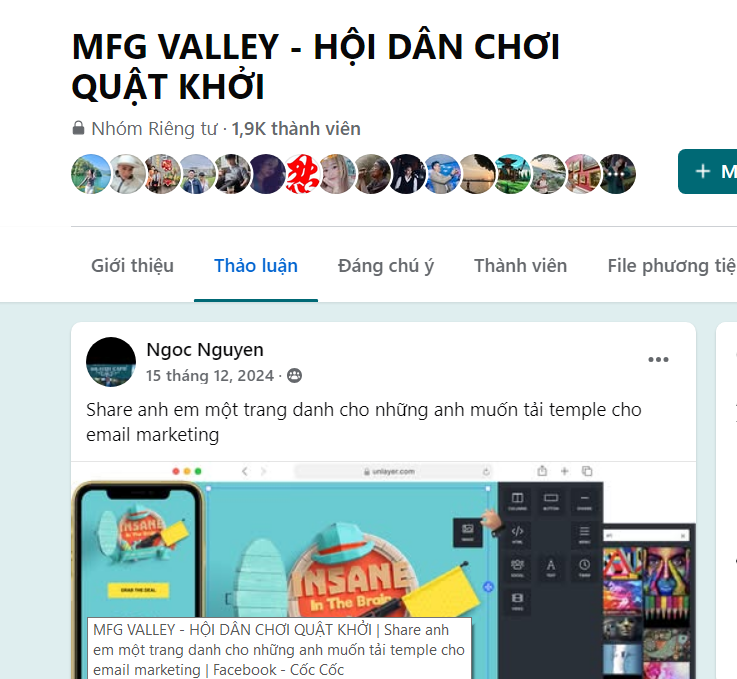Click the first member avatar with lake scenery
This screenshot has width=737, height=679.
click(91, 174)
